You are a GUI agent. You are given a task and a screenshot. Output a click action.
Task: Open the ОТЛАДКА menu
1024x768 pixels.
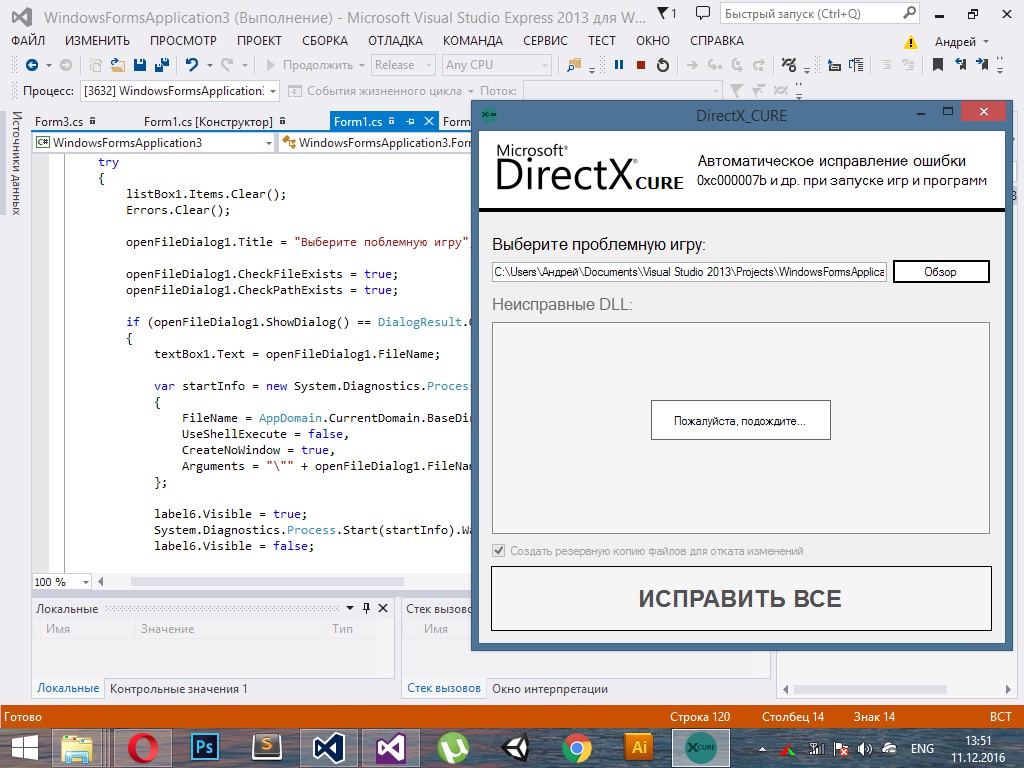pos(395,40)
